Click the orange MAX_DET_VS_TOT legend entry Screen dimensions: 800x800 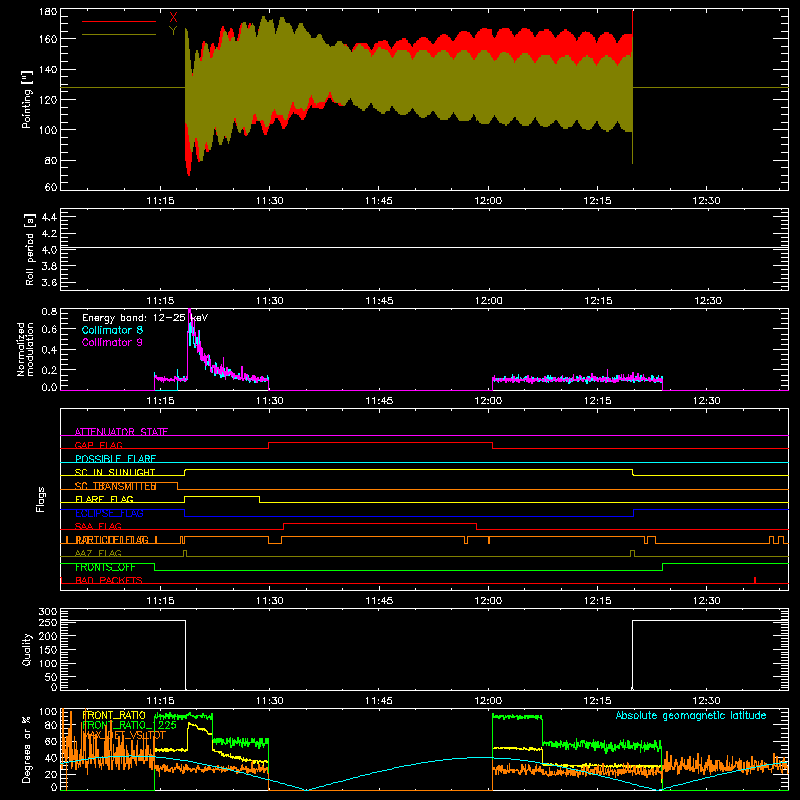point(124,735)
